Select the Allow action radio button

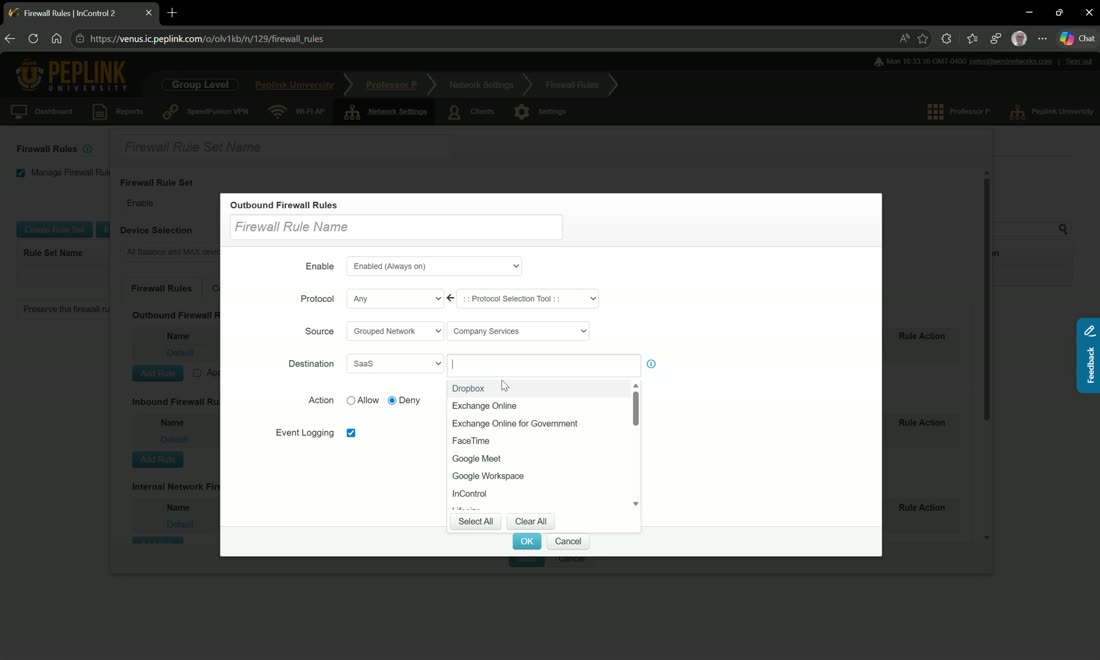pyautogui.click(x=351, y=400)
